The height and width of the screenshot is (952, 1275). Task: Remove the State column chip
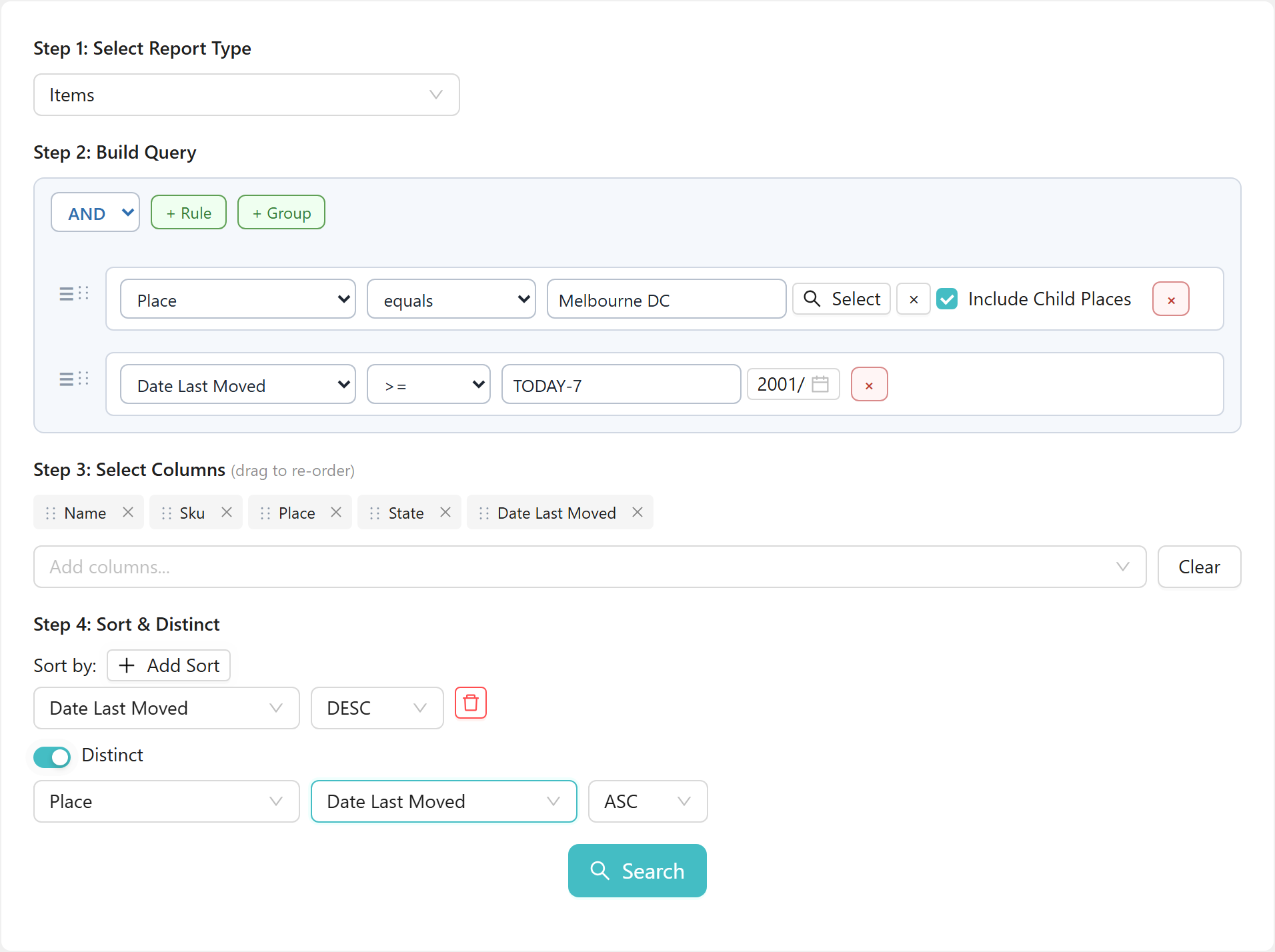[445, 512]
